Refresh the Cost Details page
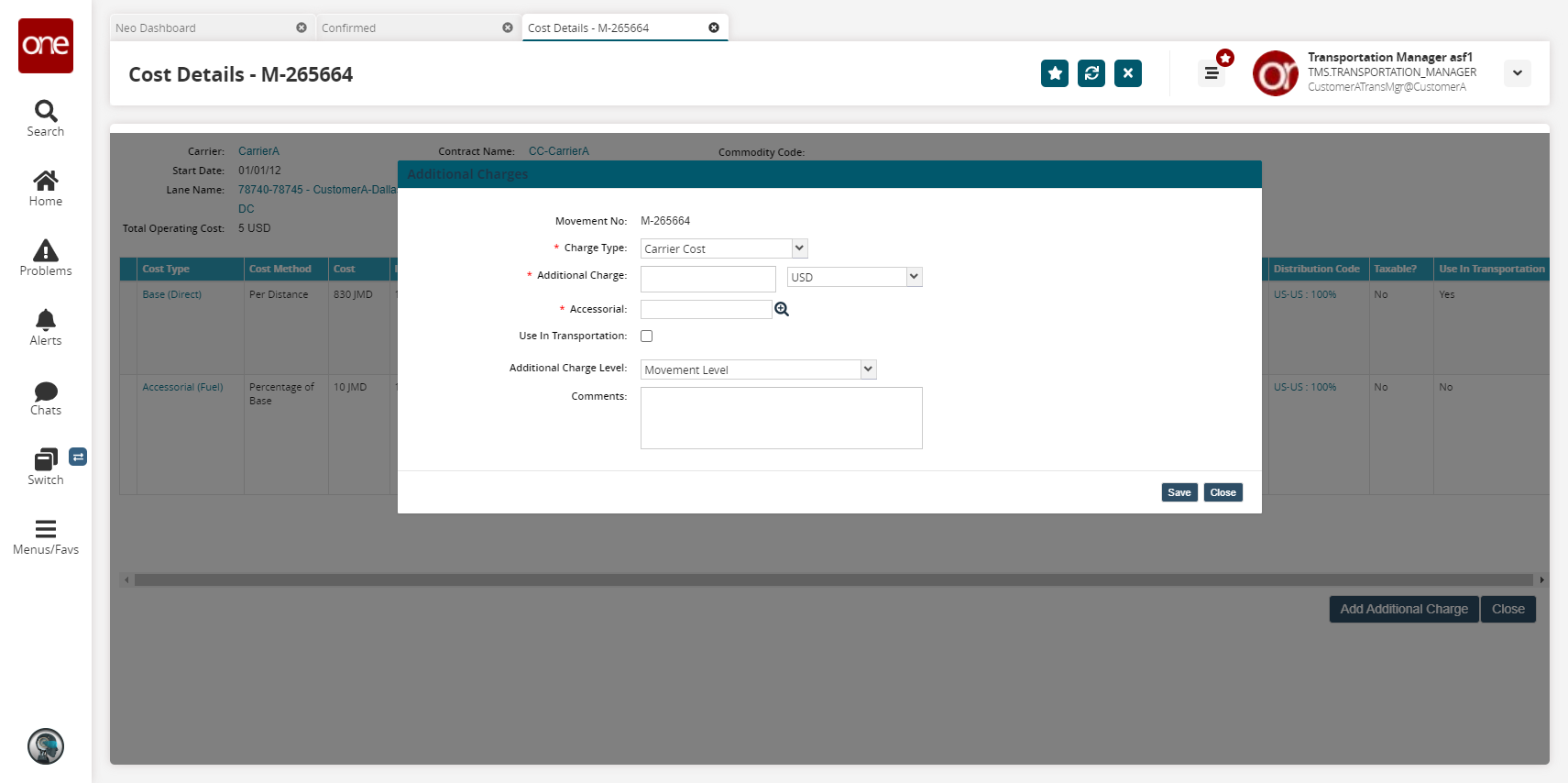Screen dimensions: 1568x783 1091,73
